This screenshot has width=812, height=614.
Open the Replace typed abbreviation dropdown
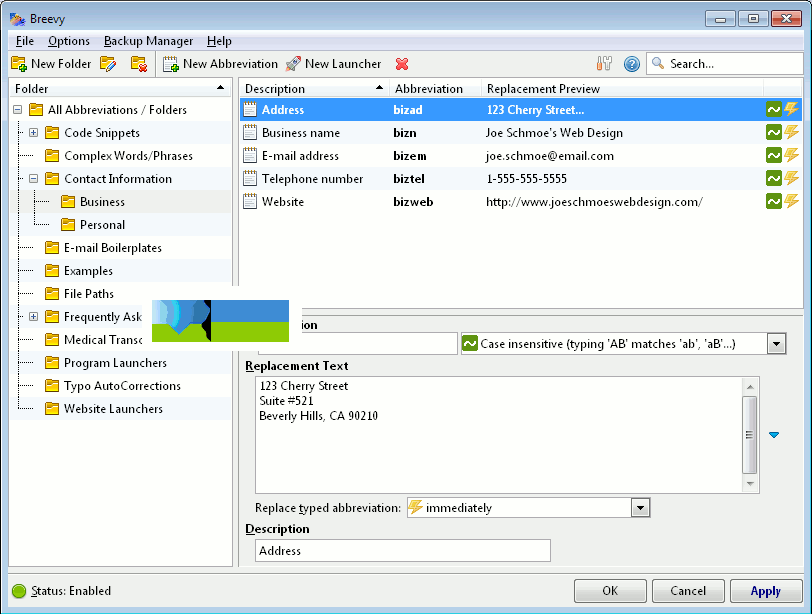coord(640,508)
